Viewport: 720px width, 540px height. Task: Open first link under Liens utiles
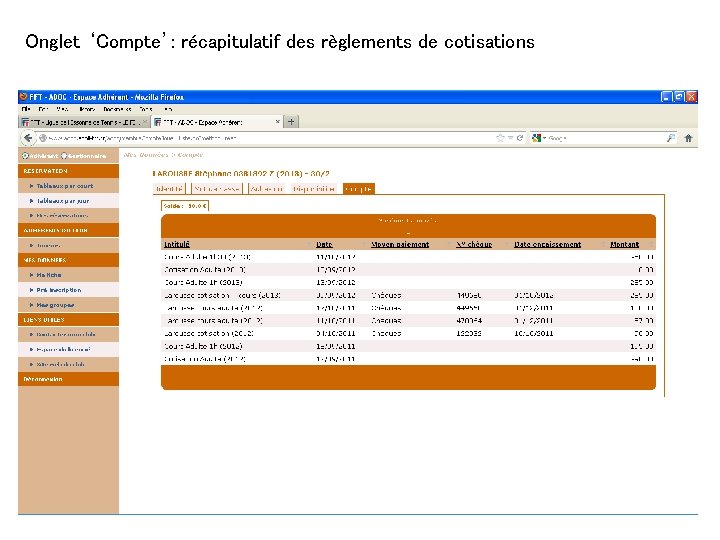click(66, 334)
